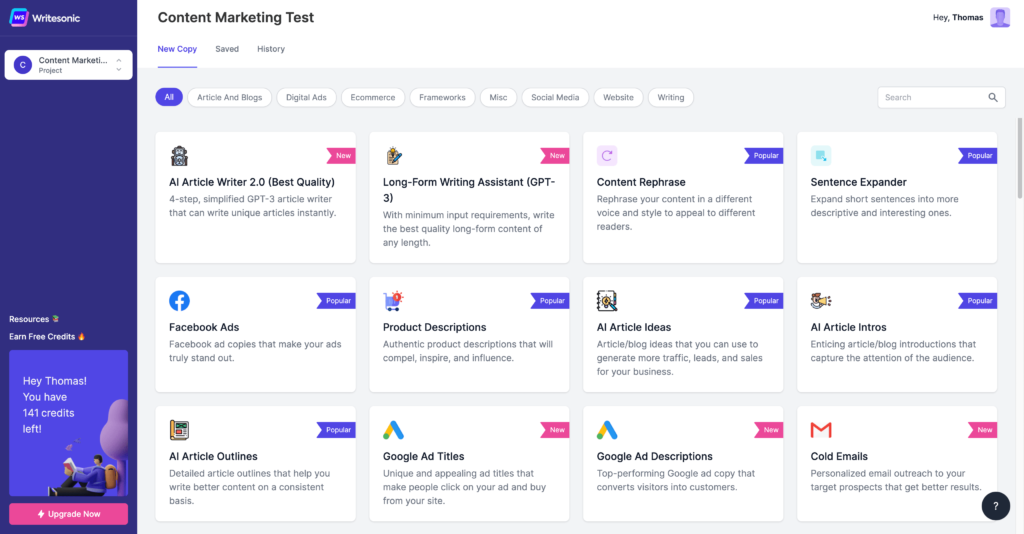This screenshot has width=1024, height=534.
Task: Open the Resources link in sidebar
Action: pyautogui.click(x=34, y=319)
